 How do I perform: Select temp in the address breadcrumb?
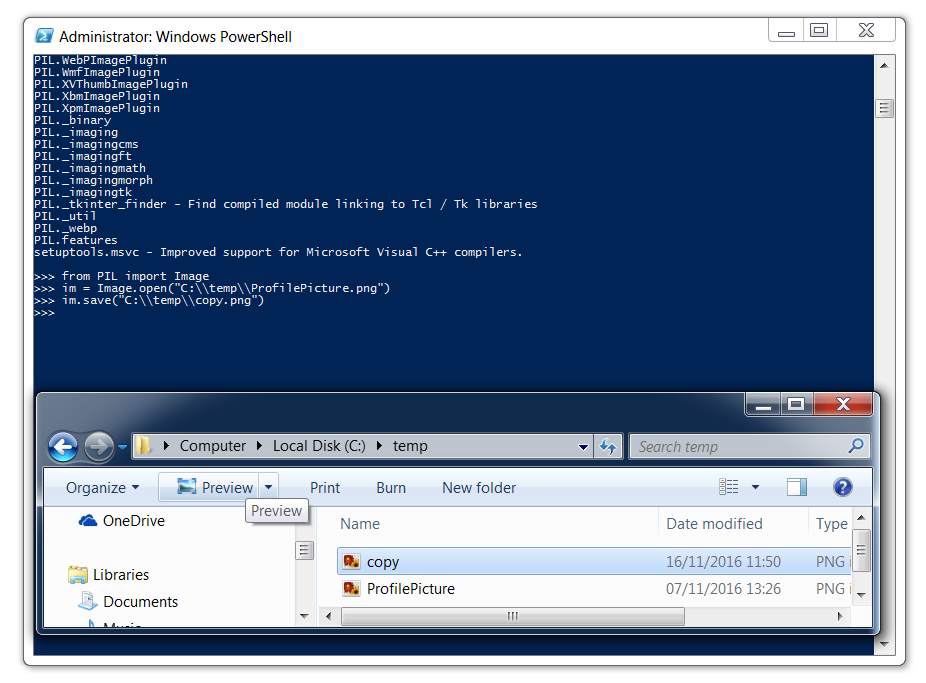point(410,446)
